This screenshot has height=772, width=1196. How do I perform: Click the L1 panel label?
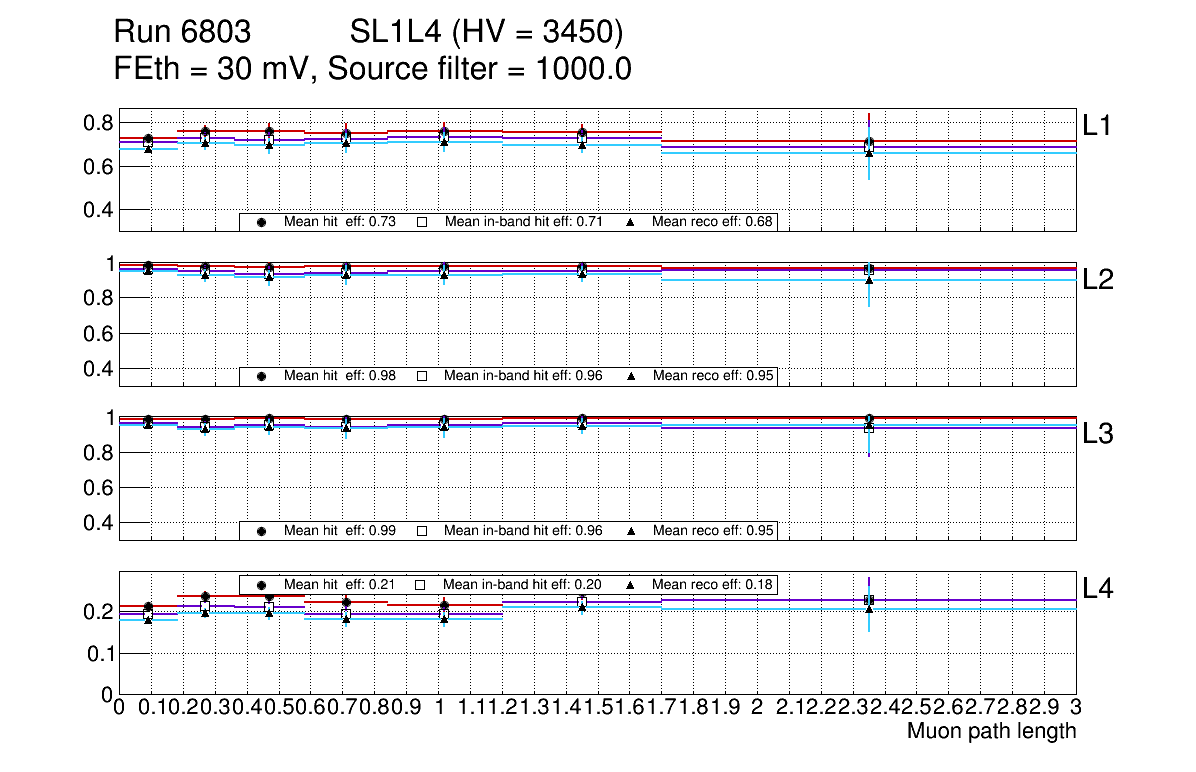pyautogui.click(x=1098, y=125)
